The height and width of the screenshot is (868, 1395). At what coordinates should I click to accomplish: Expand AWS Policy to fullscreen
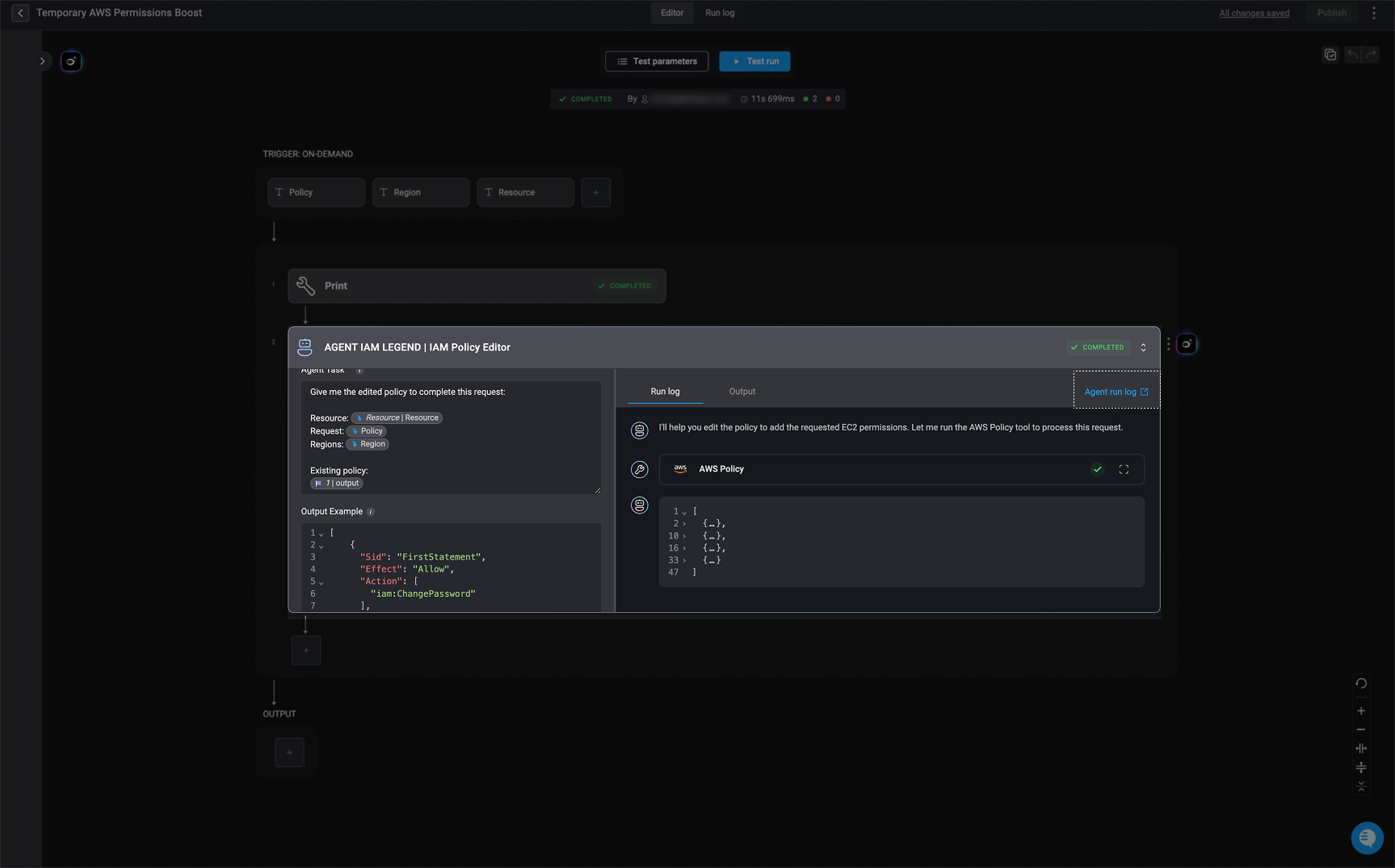(x=1124, y=469)
